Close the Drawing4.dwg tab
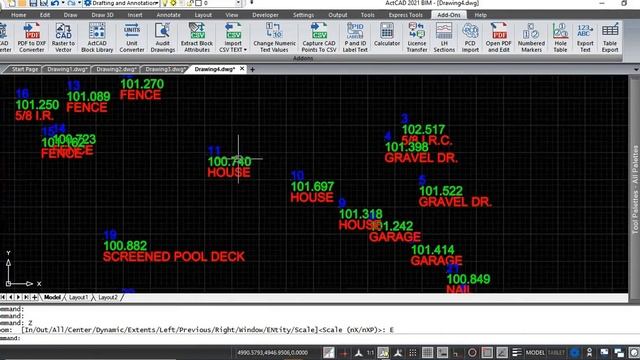 point(242,69)
